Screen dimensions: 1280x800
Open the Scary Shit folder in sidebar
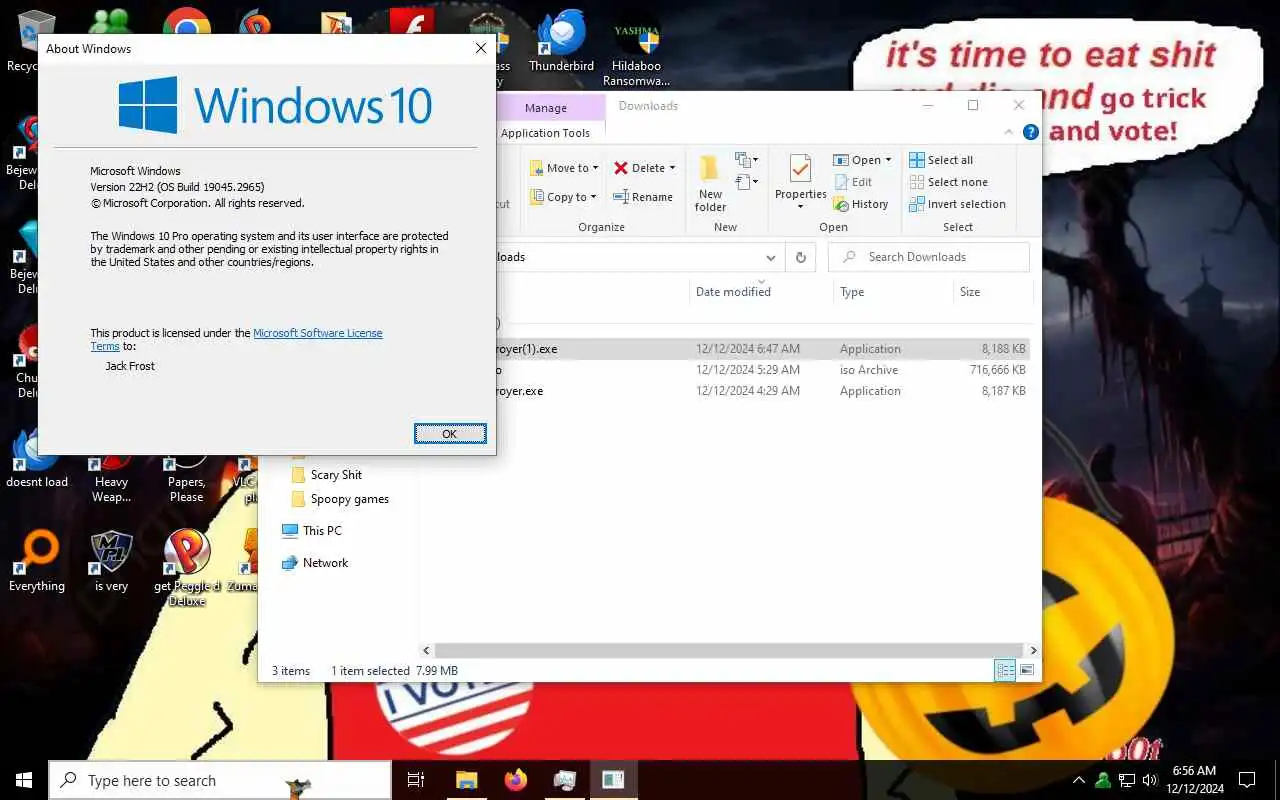click(x=336, y=475)
